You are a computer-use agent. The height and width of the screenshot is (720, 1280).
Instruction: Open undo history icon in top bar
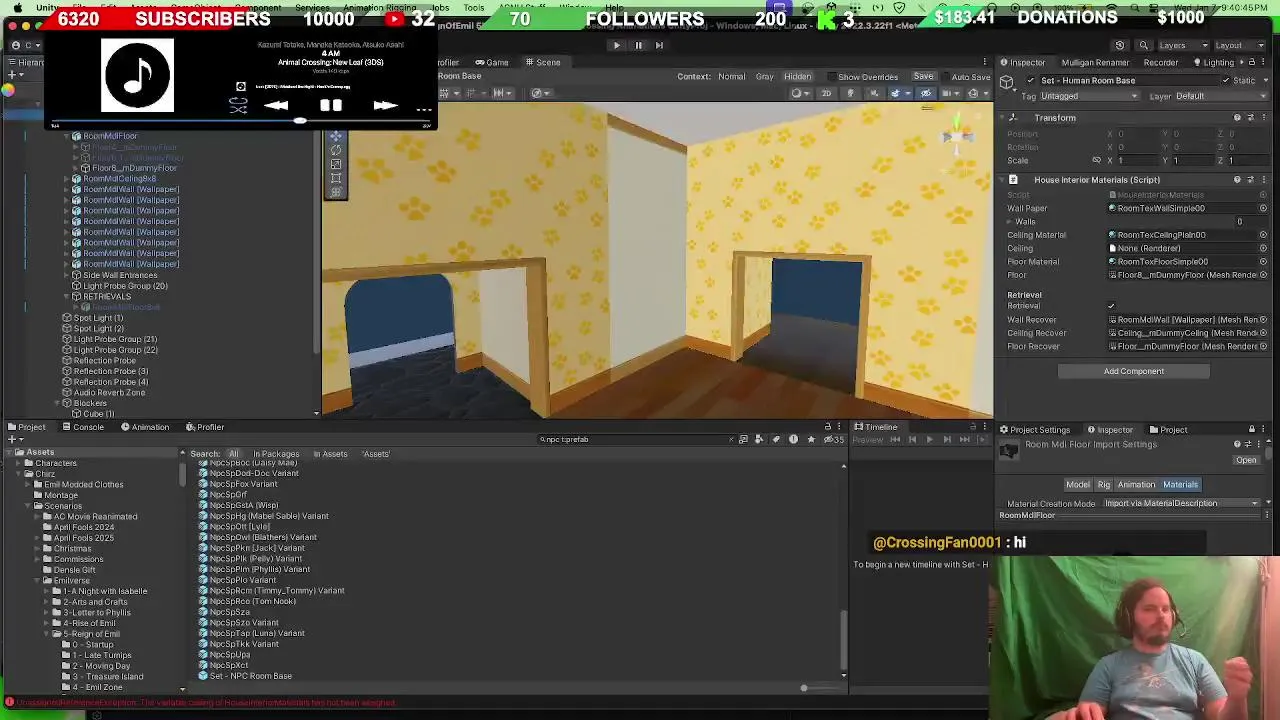pyautogui.click(x=1119, y=45)
